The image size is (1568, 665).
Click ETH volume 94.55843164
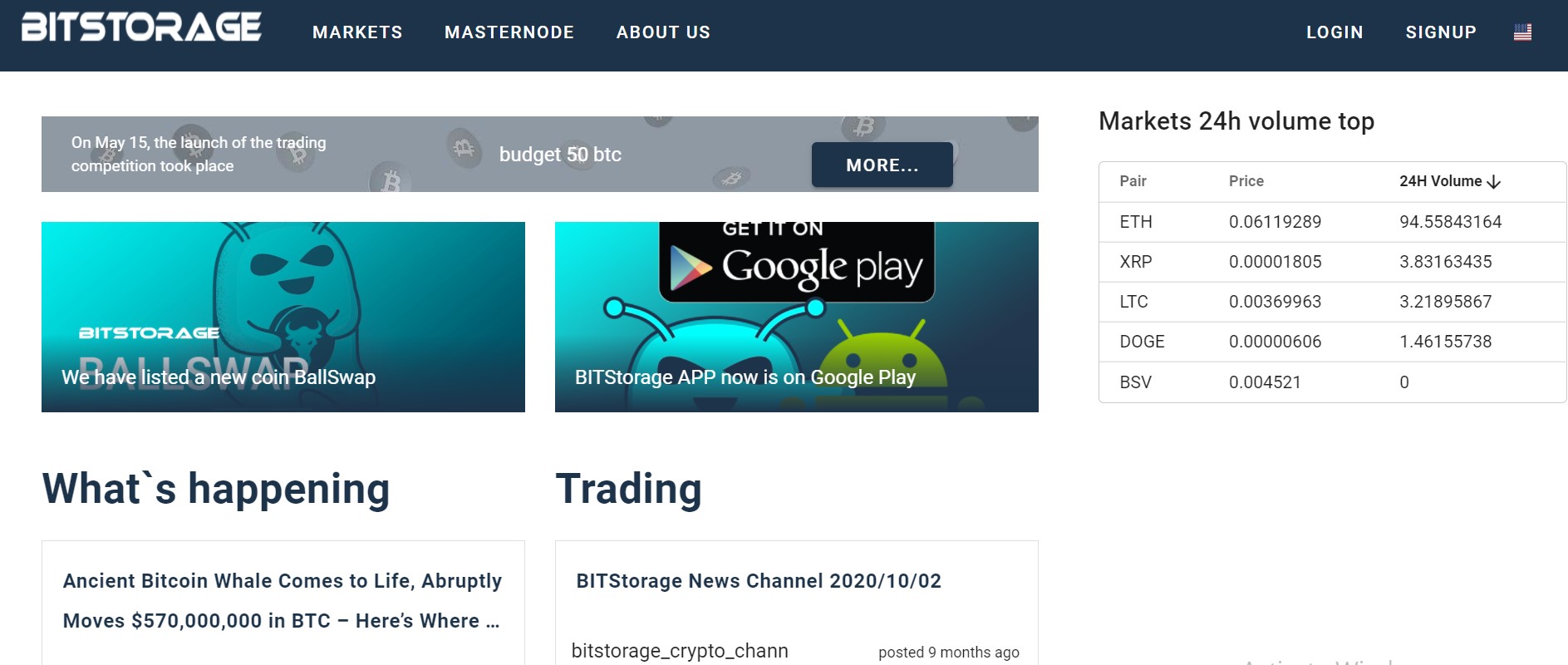1450,222
